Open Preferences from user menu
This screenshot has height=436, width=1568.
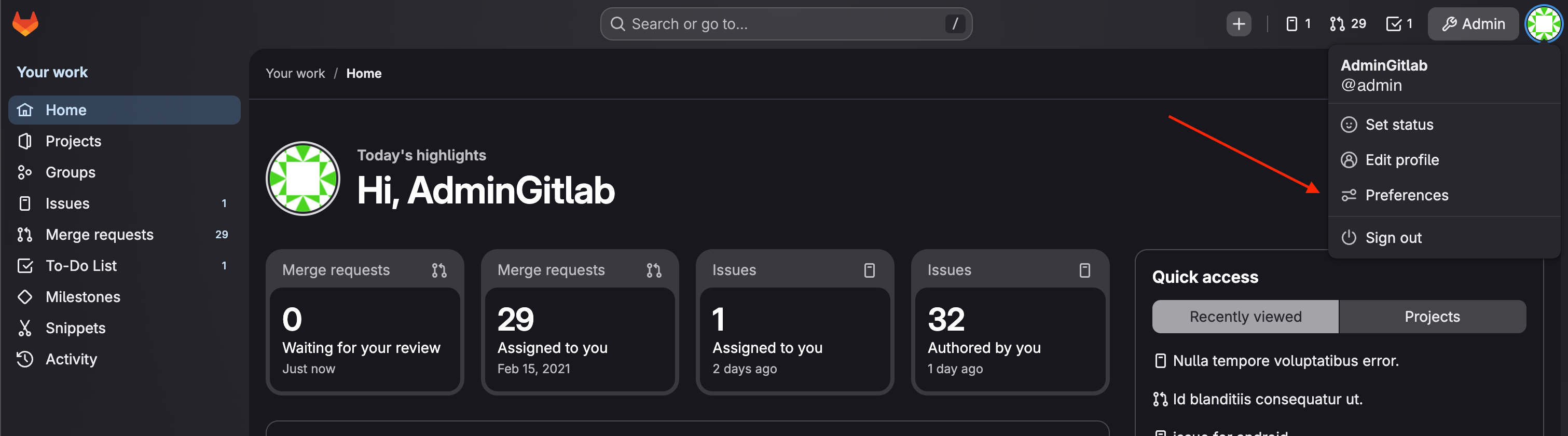[1444, 196]
